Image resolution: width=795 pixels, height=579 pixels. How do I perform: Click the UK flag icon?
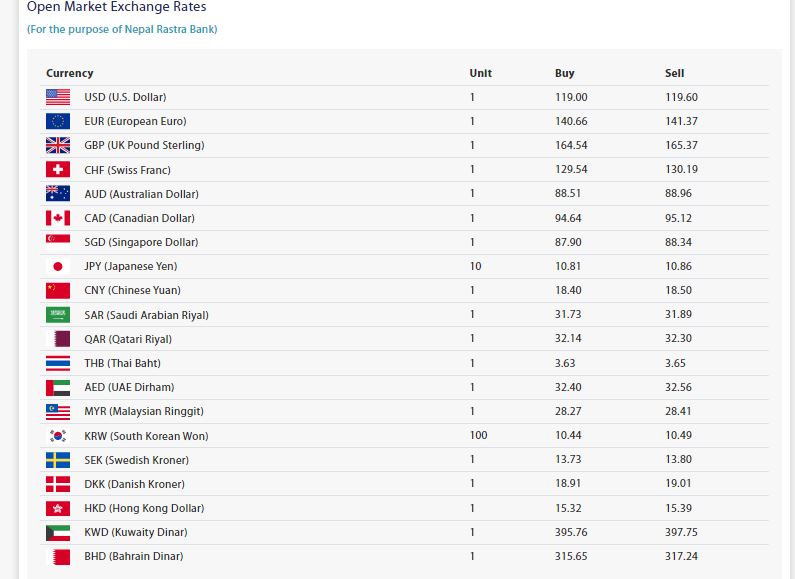(58, 145)
